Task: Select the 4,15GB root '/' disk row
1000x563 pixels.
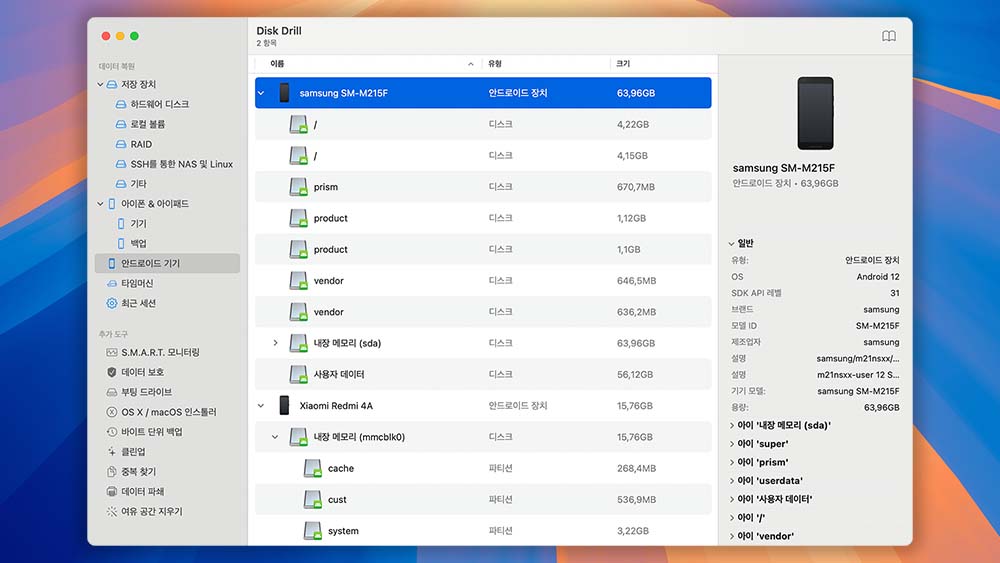Action: pos(483,156)
